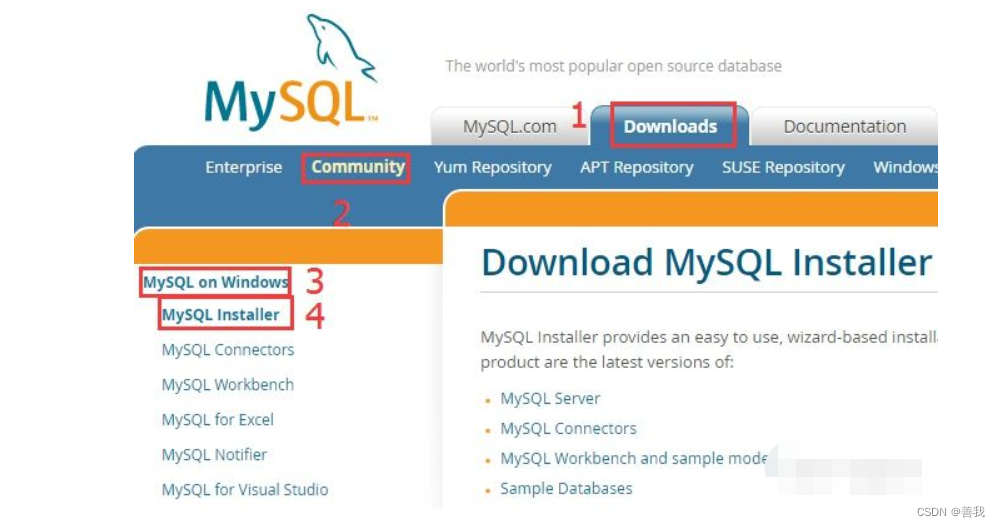Click the MySQL Workbench and sample models bullet
Image resolution: width=1000 pixels, height=527 pixels.
[634, 459]
